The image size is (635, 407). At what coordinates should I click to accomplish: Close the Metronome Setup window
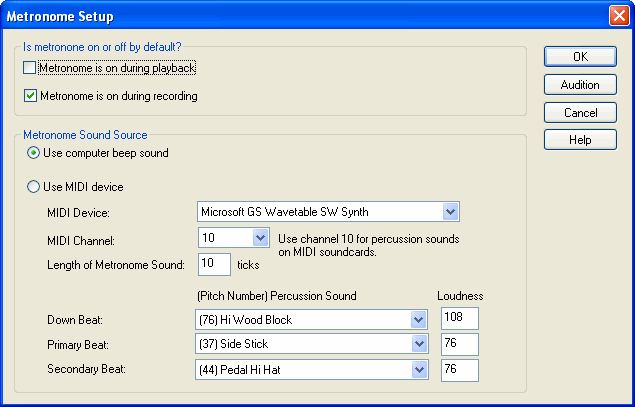tap(618, 16)
